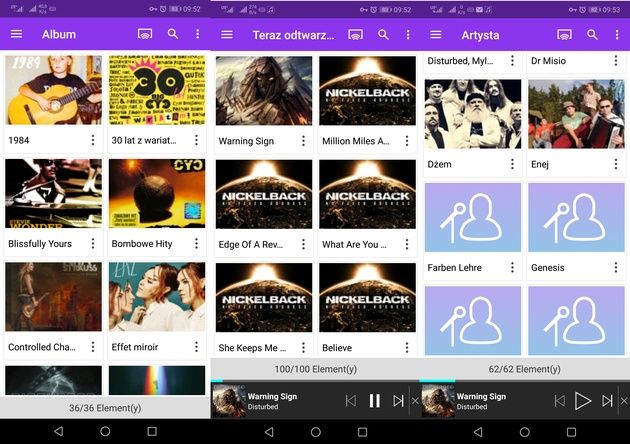The height and width of the screenshot is (444, 630).
Task: Skip to next track in Teraz odtwarz... player
Action: (398, 401)
